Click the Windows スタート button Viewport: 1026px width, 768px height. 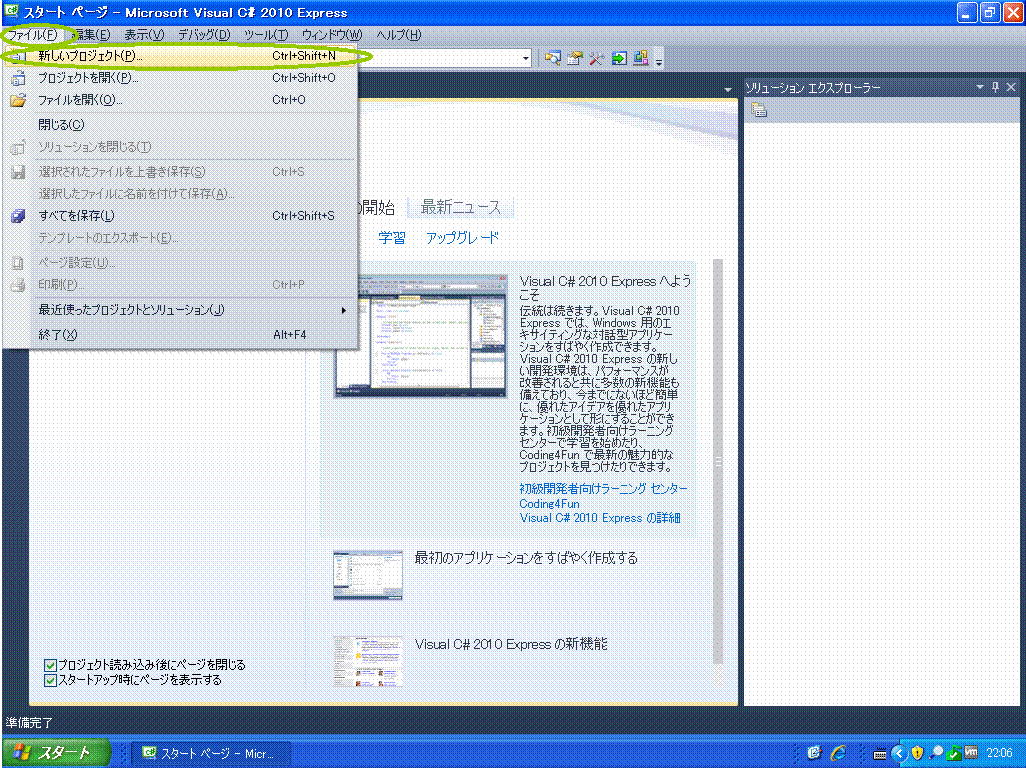pos(55,753)
